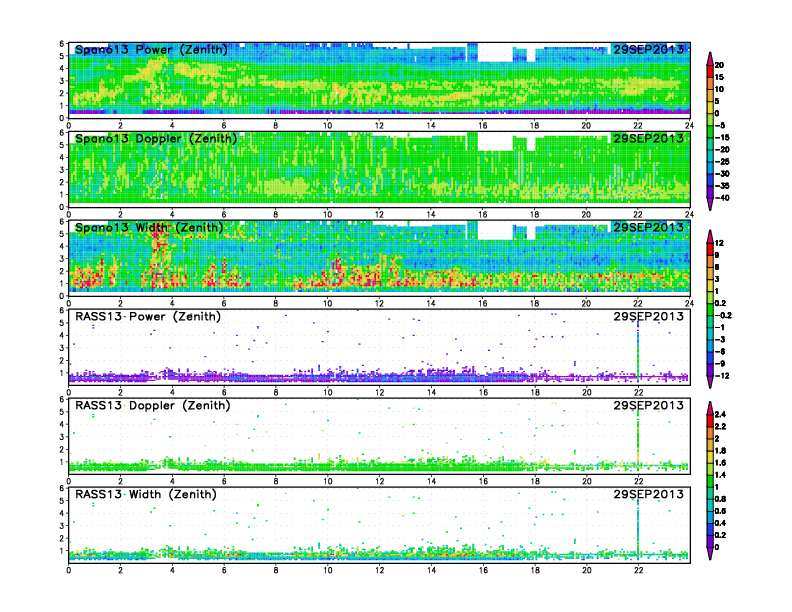The width and height of the screenshot is (792, 612).
Task: Pick the purple bottom arrow of the top colorbar
Action: pos(710,205)
